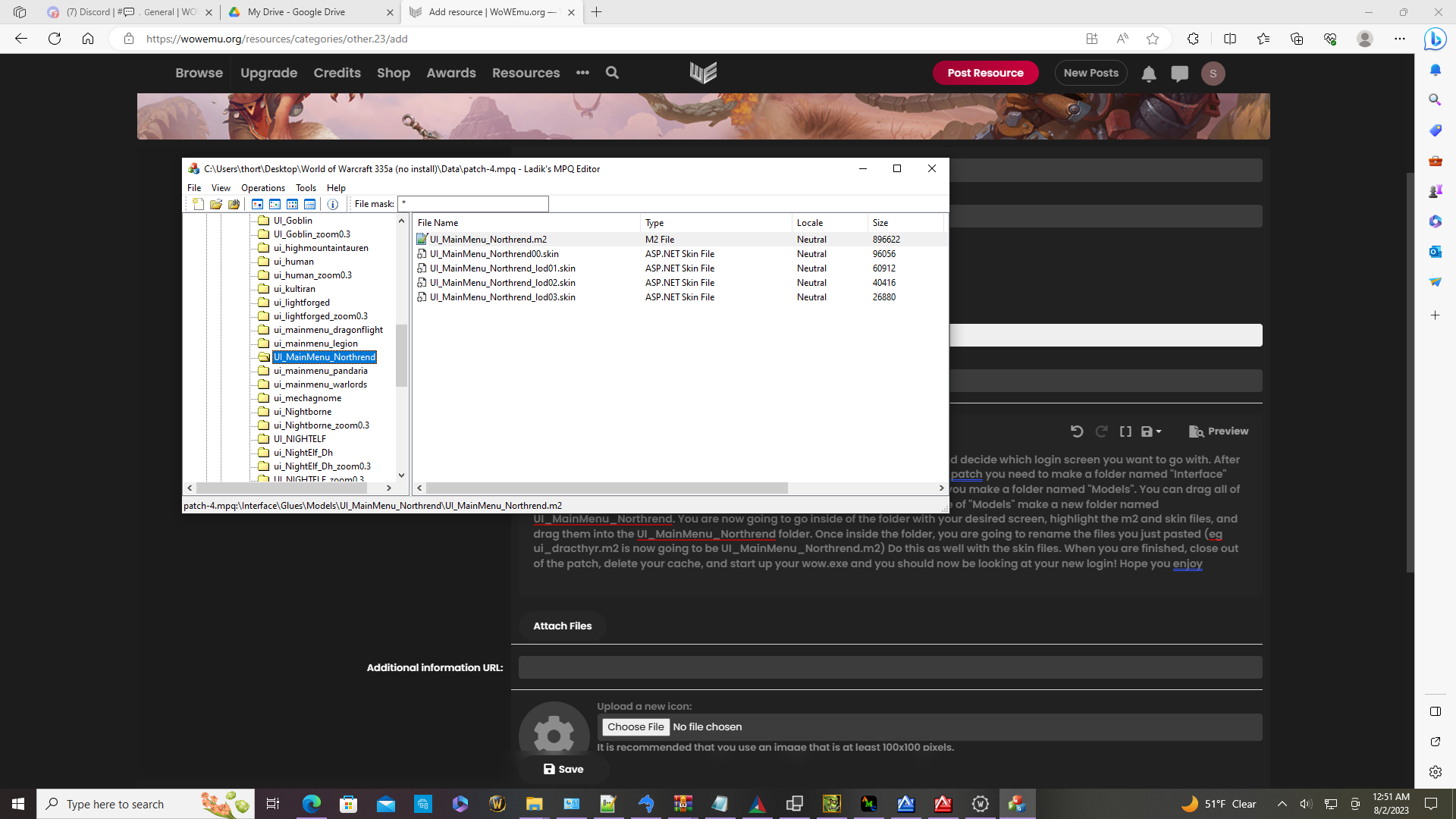The image size is (1456, 819).
Task: Open the user avatar S menu
Action: click(x=1213, y=74)
